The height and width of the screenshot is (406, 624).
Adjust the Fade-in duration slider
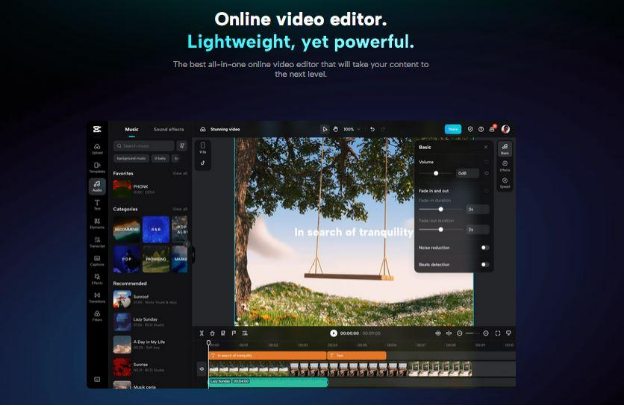441,209
